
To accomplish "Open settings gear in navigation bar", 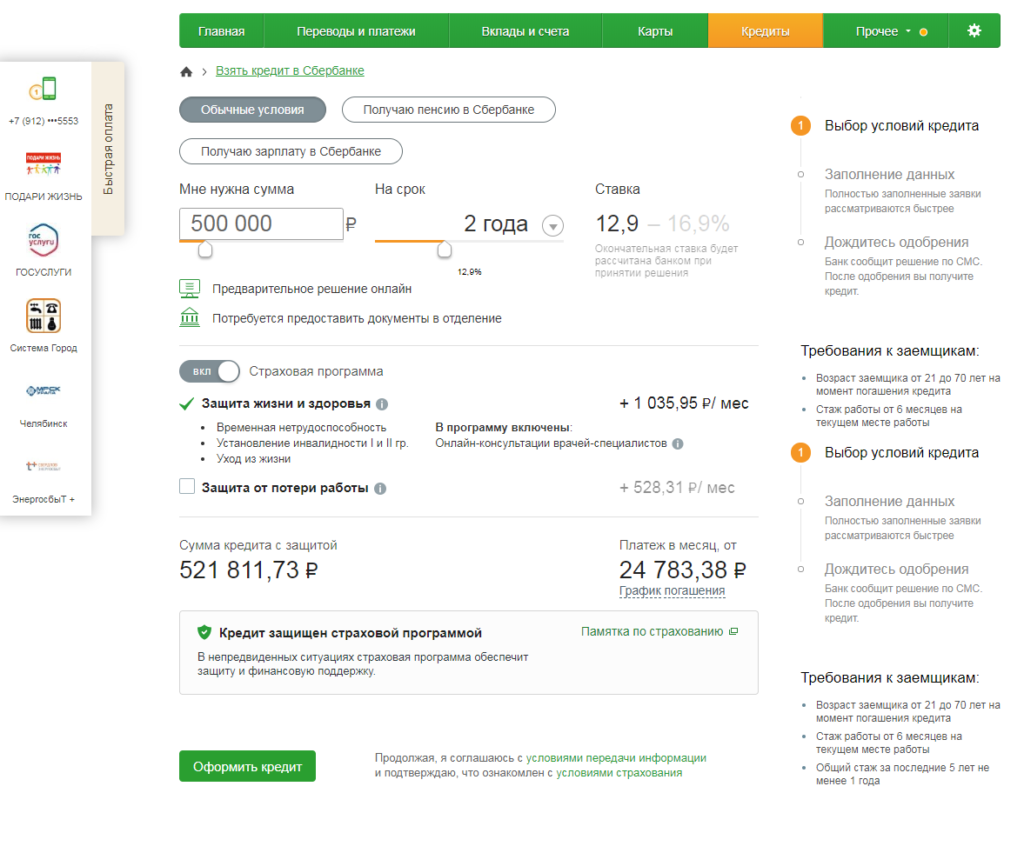I will (x=973, y=31).
